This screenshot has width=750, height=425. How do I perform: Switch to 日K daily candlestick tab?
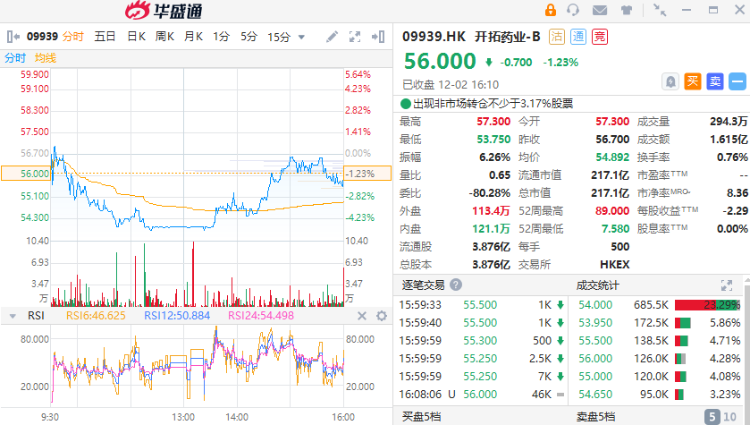coord(136,36)
